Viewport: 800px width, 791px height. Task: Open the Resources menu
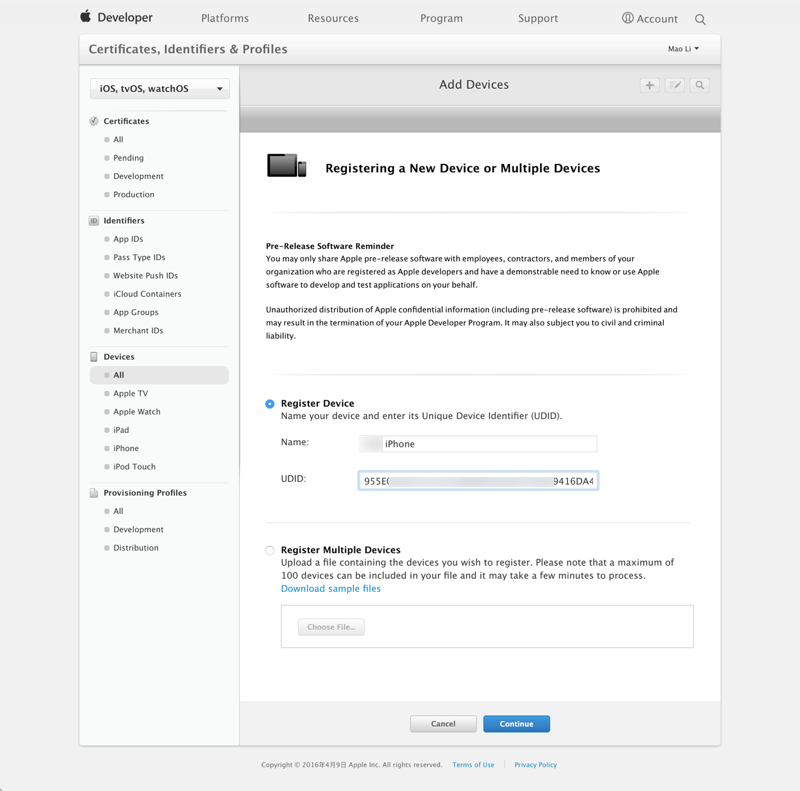click(x=333, y=18)
